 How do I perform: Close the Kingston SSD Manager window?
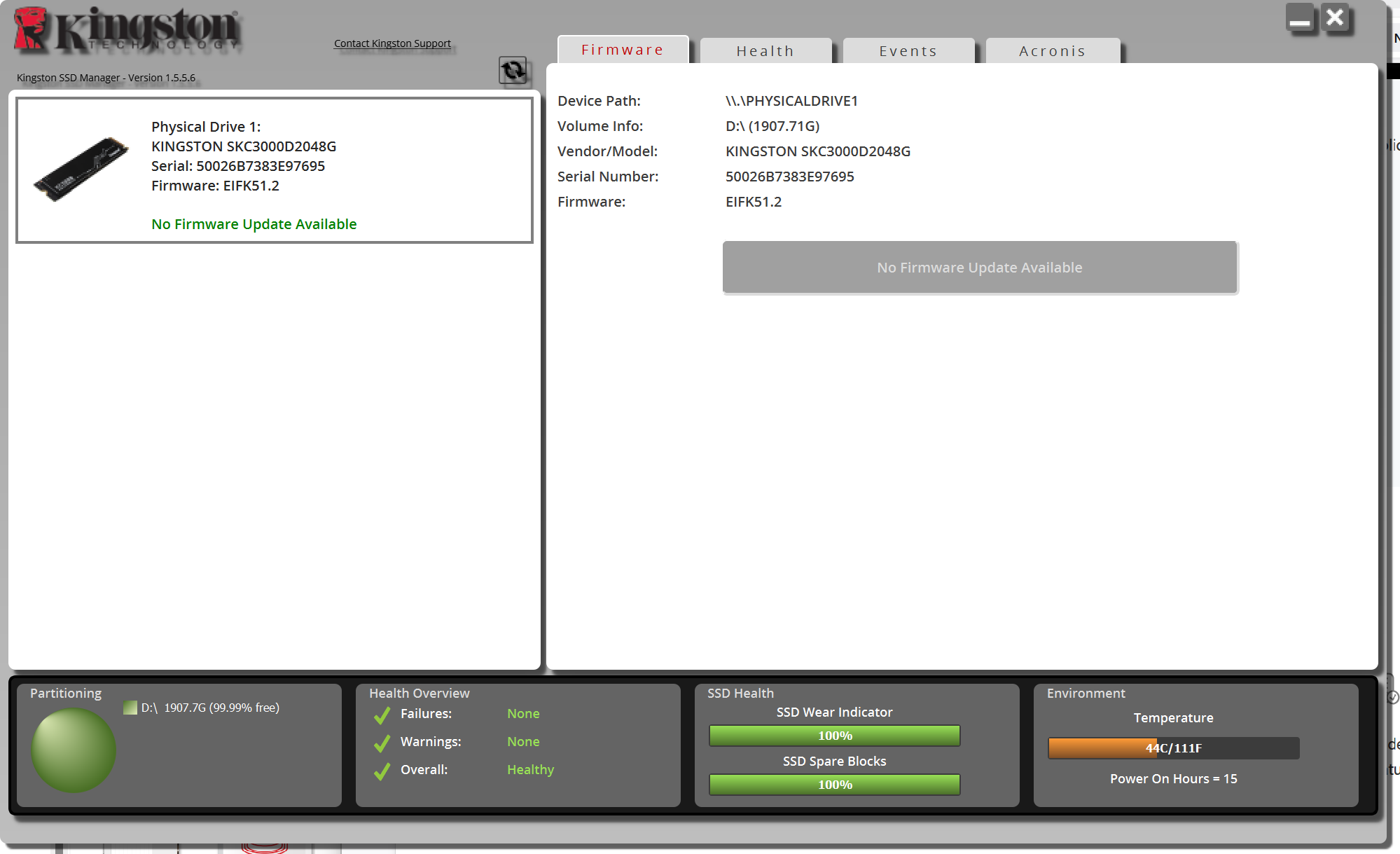tap(1335, 18)
